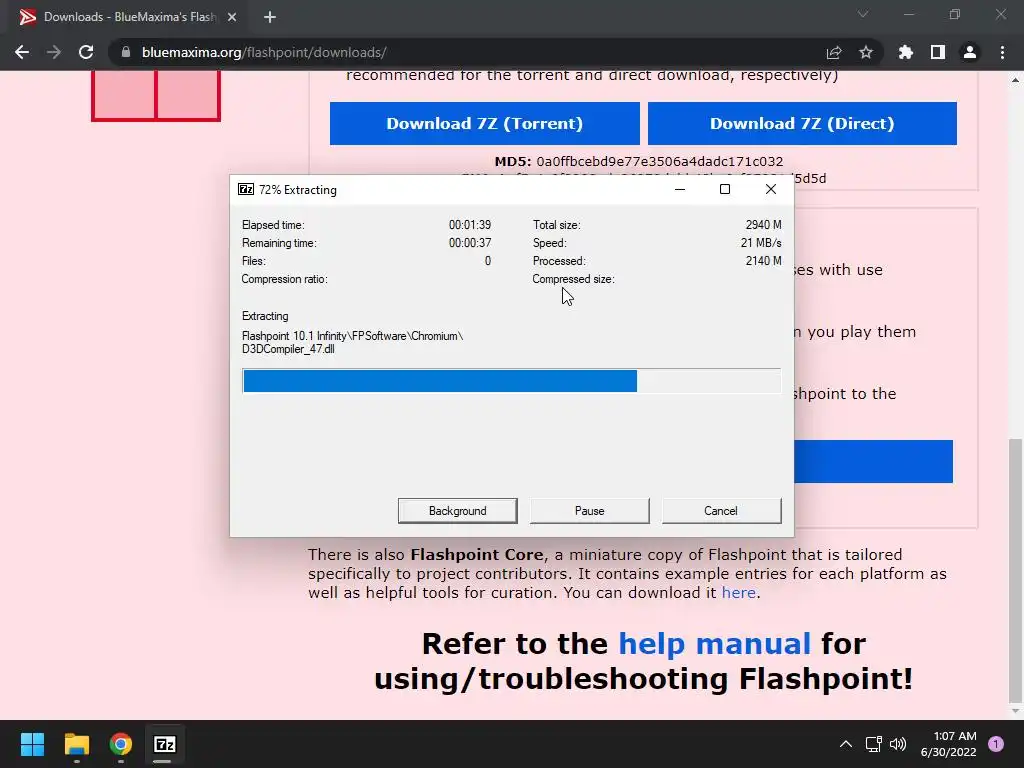
Task: Click the MD5 hash text
Action: tap(639, 161)
